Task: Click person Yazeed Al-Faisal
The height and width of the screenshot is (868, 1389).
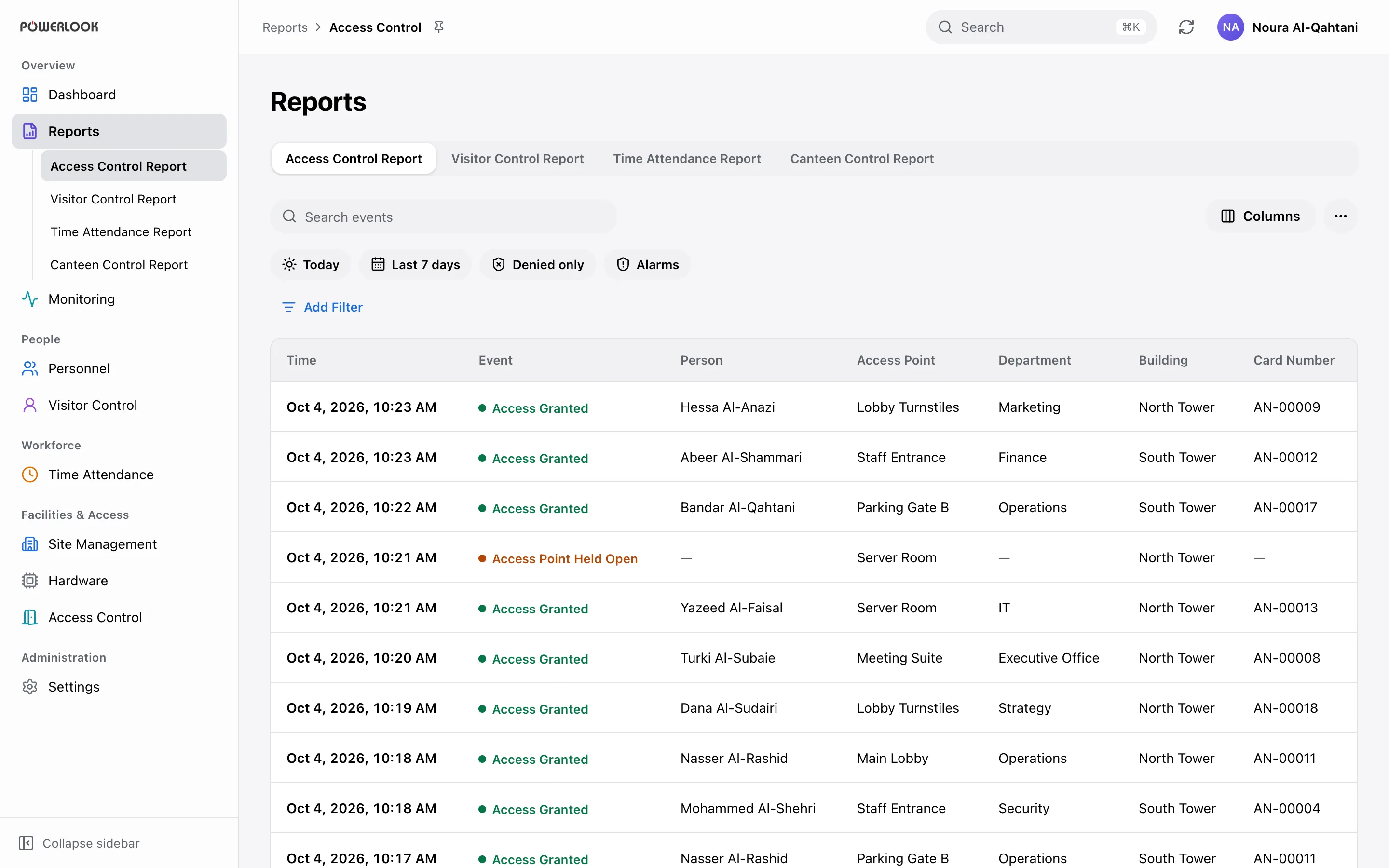Action: coord(731,608)
